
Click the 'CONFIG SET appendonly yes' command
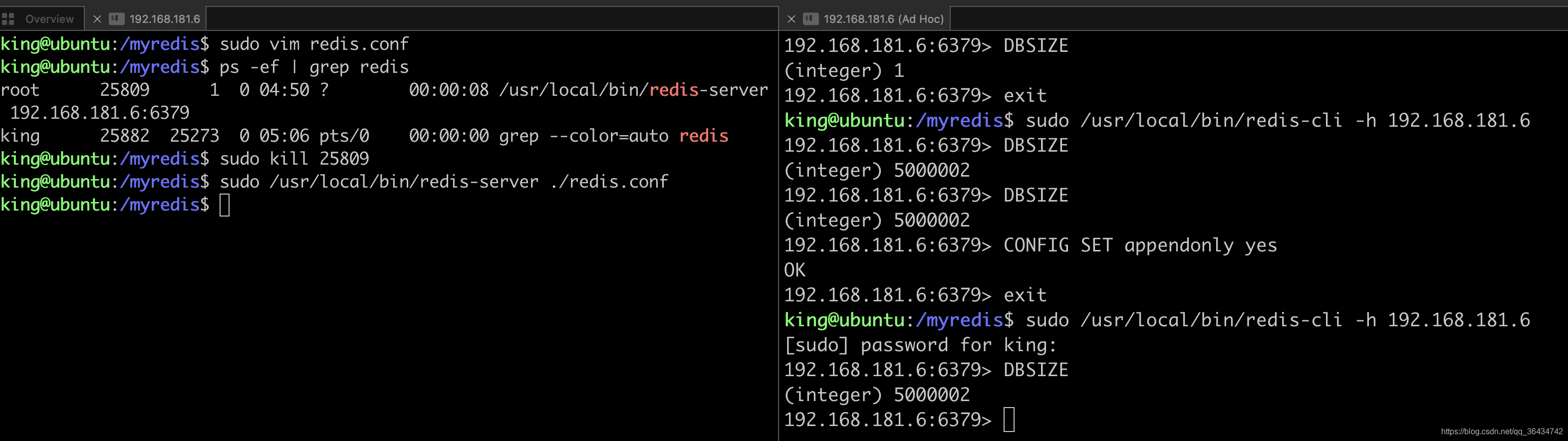[1140, 245]
